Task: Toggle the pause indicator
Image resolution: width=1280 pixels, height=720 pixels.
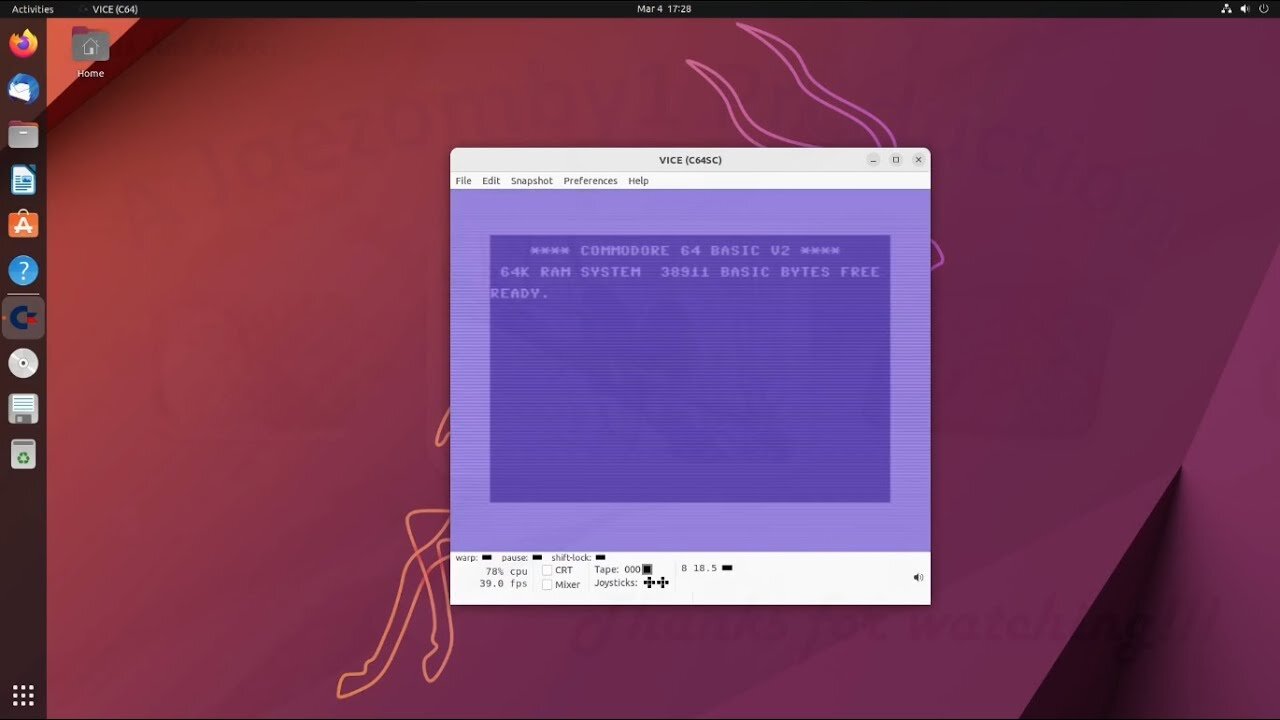Action: pyautogui.click(x=537, y=557)
